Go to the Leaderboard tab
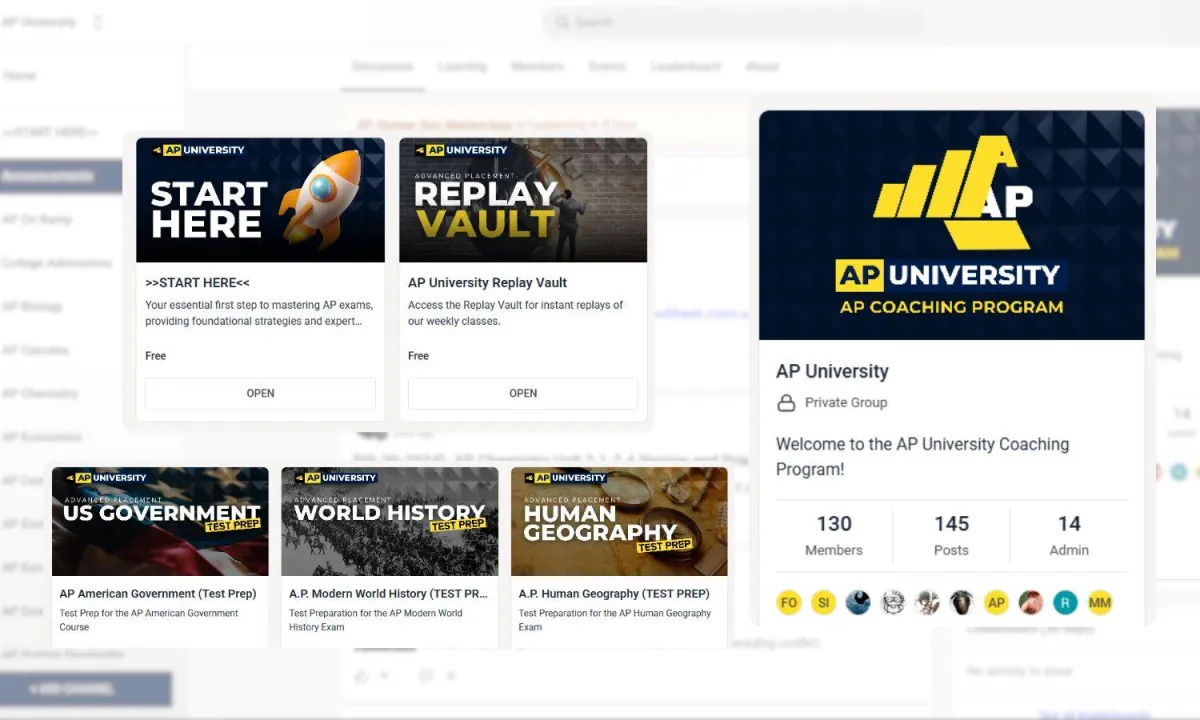The image size is (1200, 720). pos(685,67)
